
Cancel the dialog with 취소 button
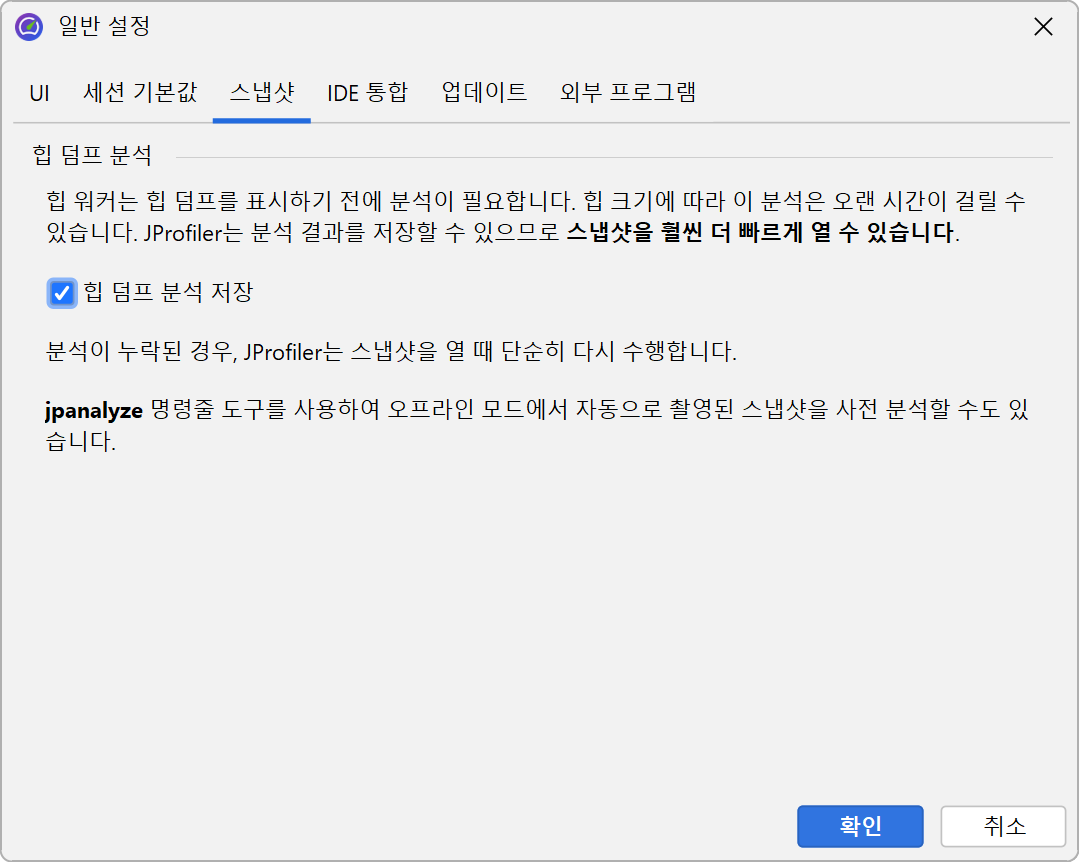(x=1003, y=826)
